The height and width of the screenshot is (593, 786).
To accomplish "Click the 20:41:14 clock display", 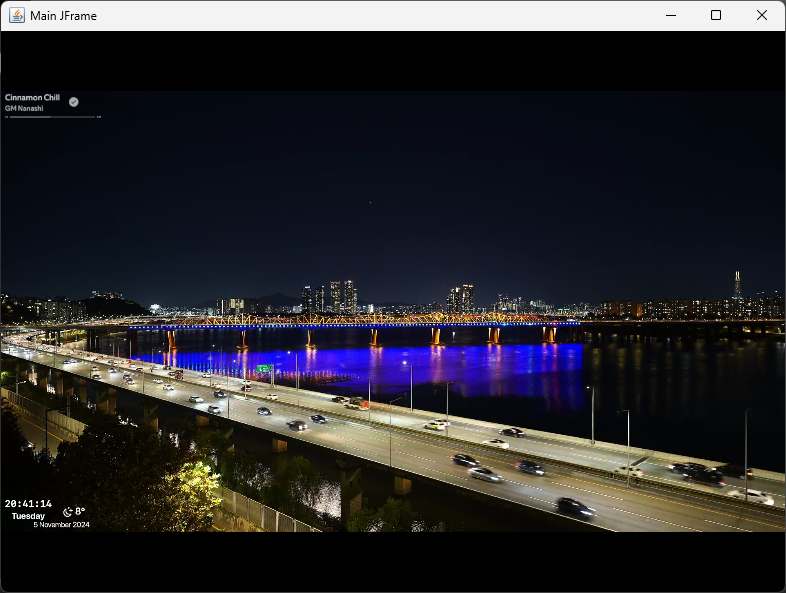I will point(28,504).
